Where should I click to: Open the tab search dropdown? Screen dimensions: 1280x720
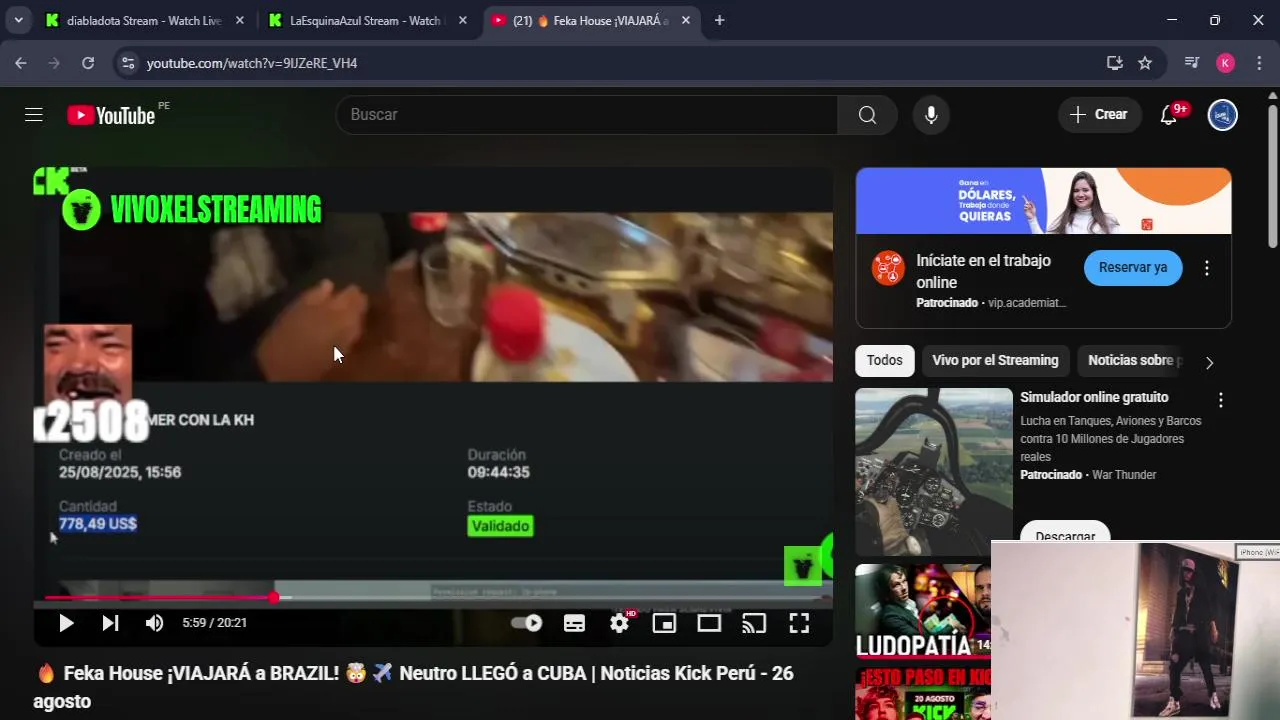coord(18,20)
